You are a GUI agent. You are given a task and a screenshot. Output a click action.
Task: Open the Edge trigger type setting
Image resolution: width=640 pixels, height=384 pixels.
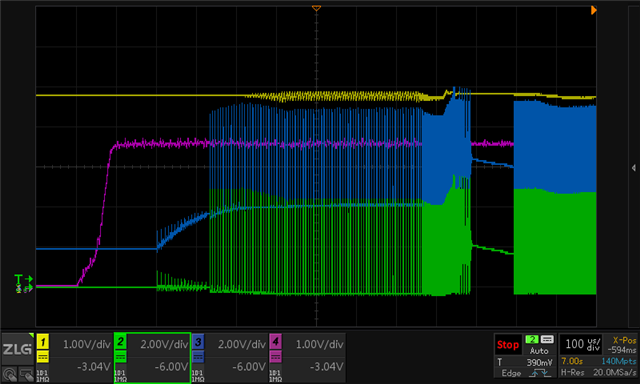pos(511,373)
